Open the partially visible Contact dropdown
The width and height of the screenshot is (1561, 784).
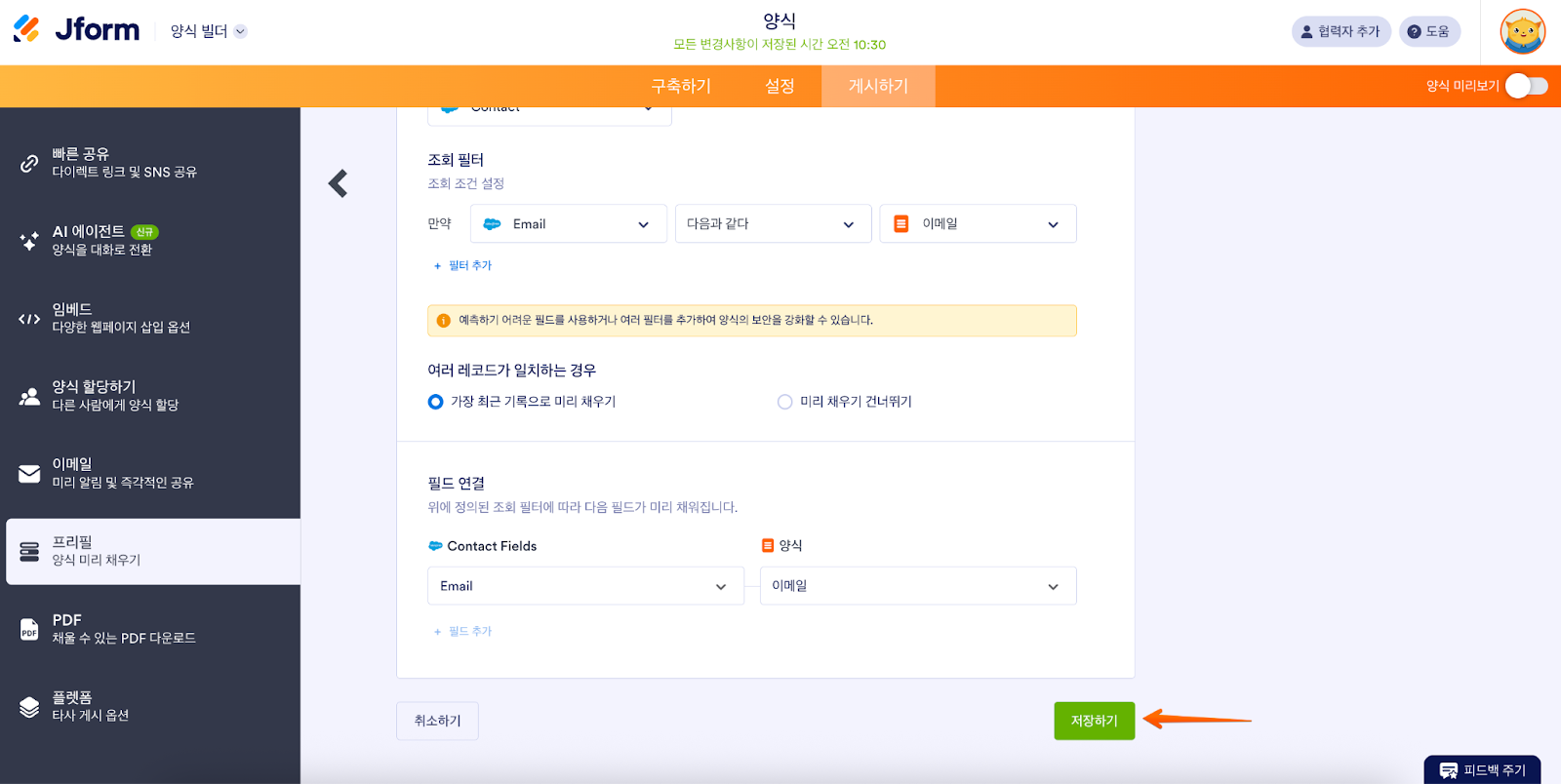click(x=549, y=115)
